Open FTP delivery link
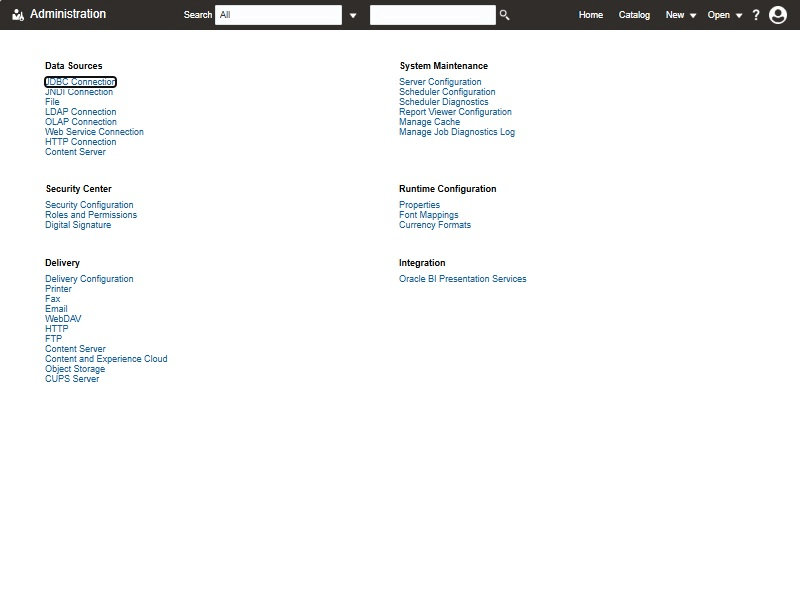800x600 pixels. (53, 339)
